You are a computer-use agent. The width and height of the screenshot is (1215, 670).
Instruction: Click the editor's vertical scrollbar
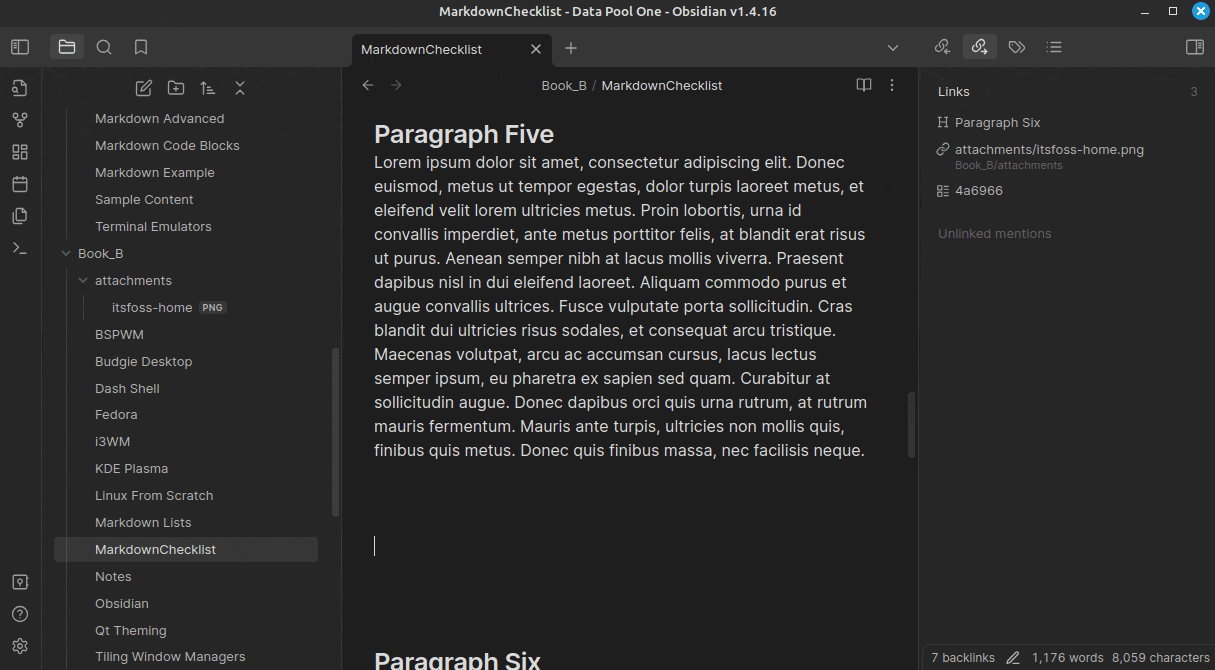pos(911,424)
